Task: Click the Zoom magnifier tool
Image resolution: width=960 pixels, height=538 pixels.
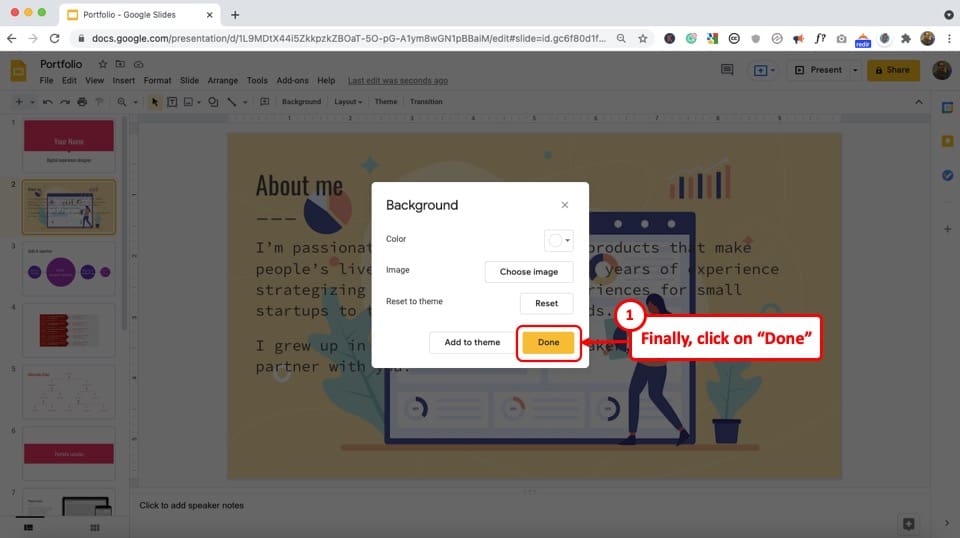Action: click(x=122, y=102)
